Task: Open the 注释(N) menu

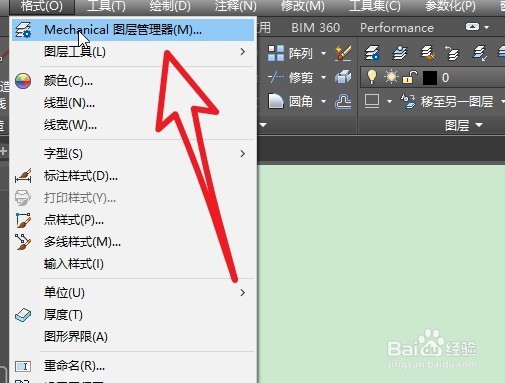Action: (x=235, y=6)
